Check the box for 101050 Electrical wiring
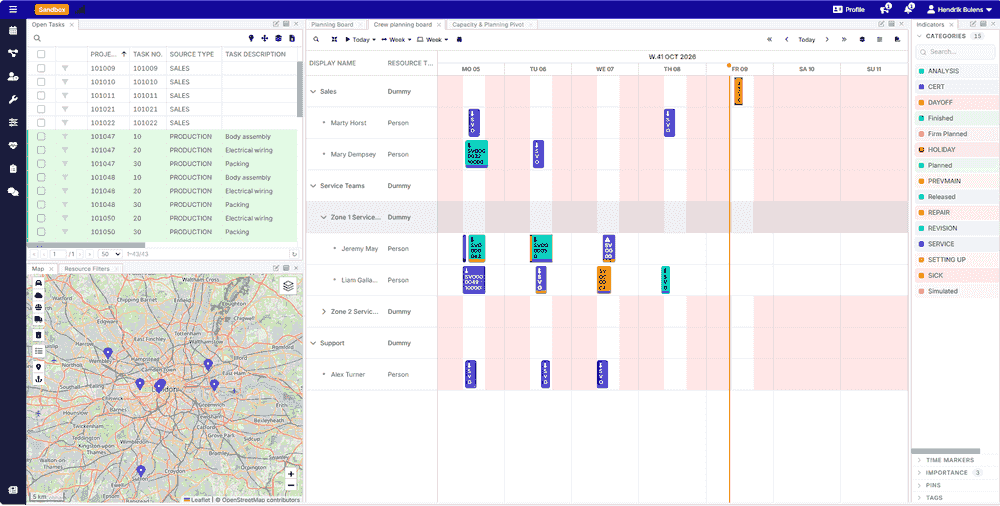The image size is (1000, 506). click(x=41, y=218)
